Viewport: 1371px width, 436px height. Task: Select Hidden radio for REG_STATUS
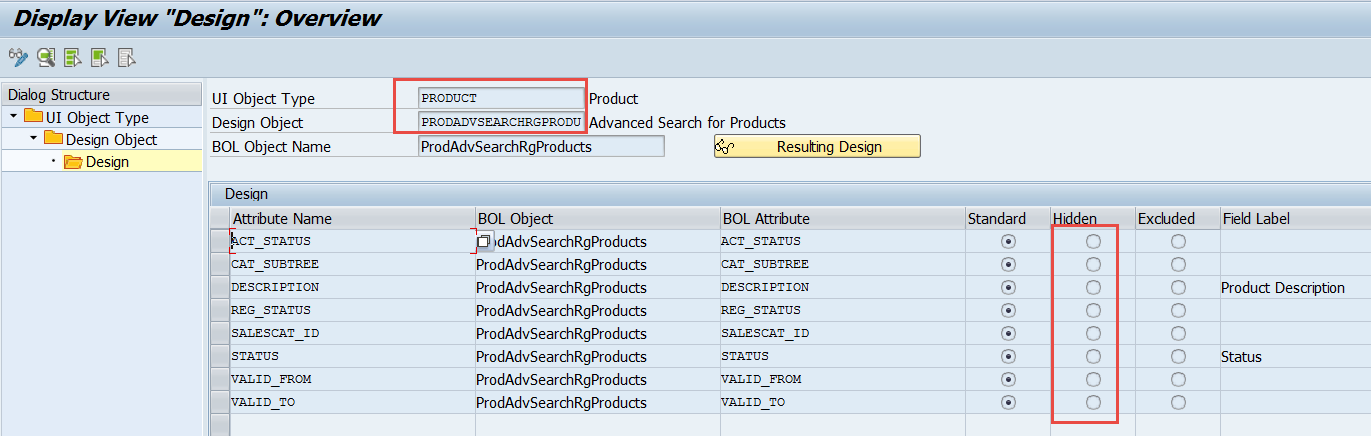tap(1093, 310)
